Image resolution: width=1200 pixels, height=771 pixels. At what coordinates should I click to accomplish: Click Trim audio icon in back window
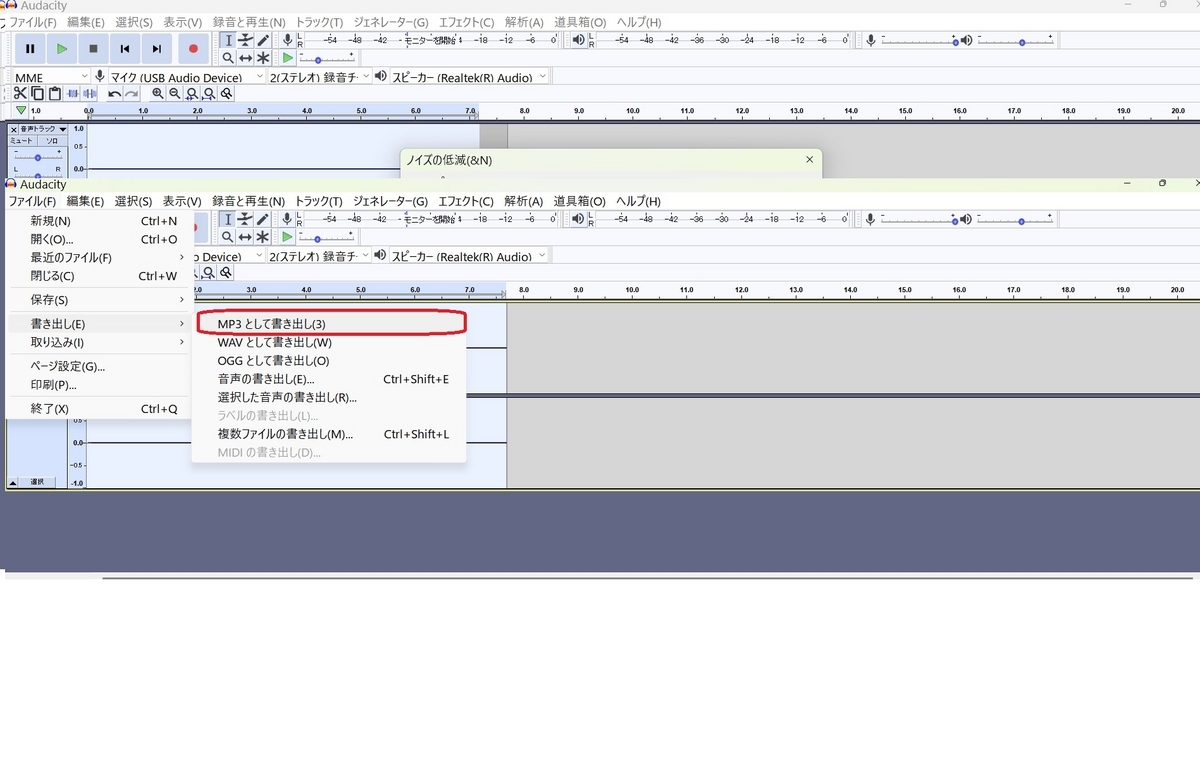[73, 93]
